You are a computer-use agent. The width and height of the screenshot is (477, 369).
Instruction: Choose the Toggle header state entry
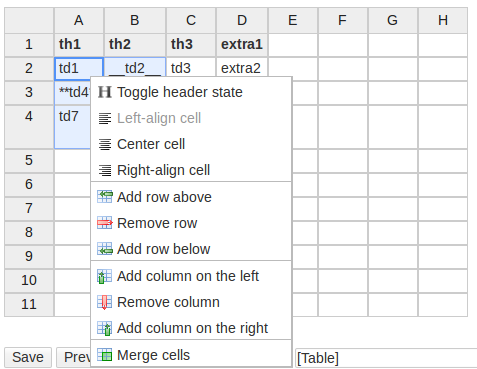pyautogui.click(x=191, y=92)
